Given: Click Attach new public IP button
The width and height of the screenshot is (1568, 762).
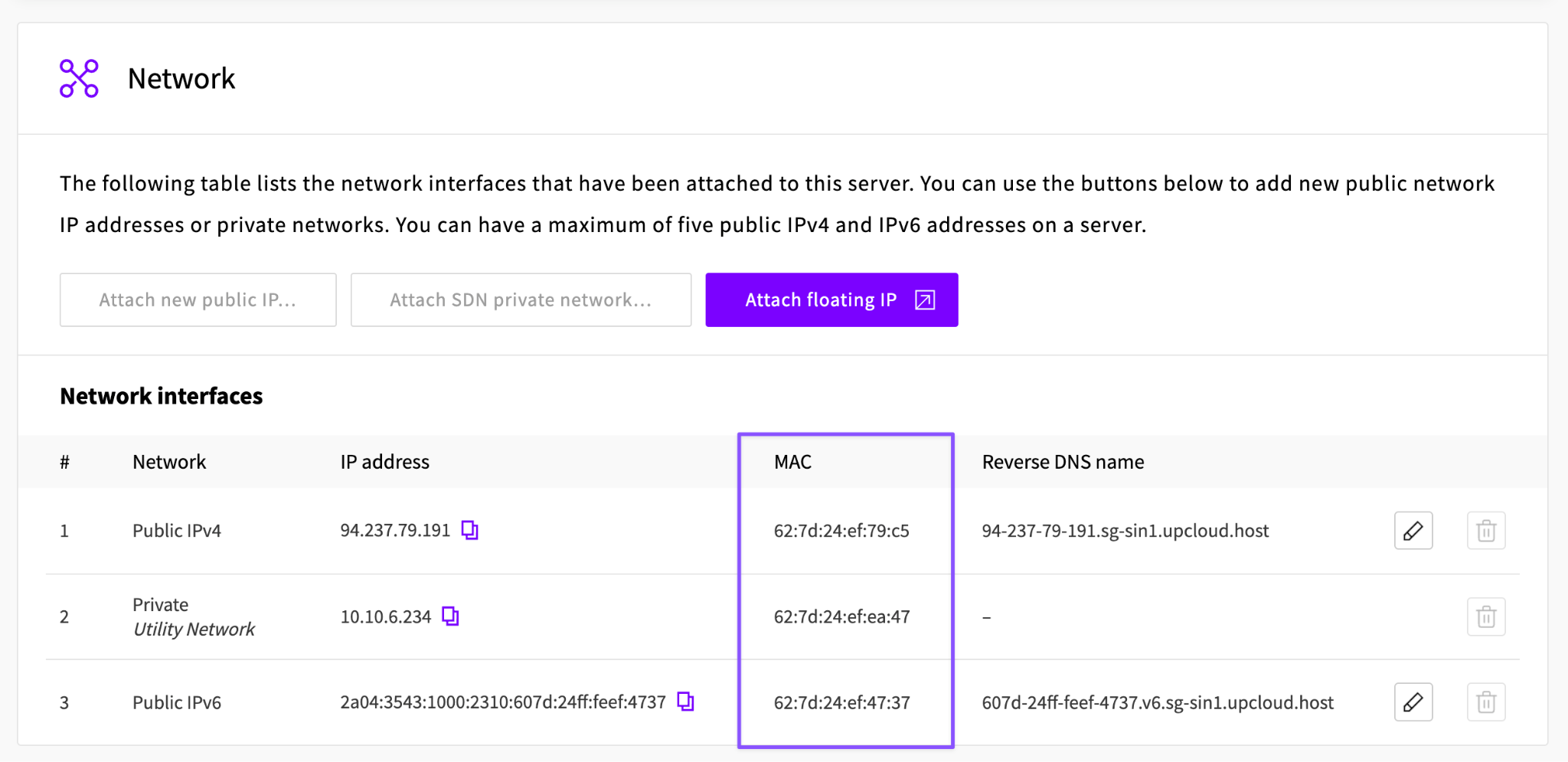Looking at the screenshot, I should point(198,299).
